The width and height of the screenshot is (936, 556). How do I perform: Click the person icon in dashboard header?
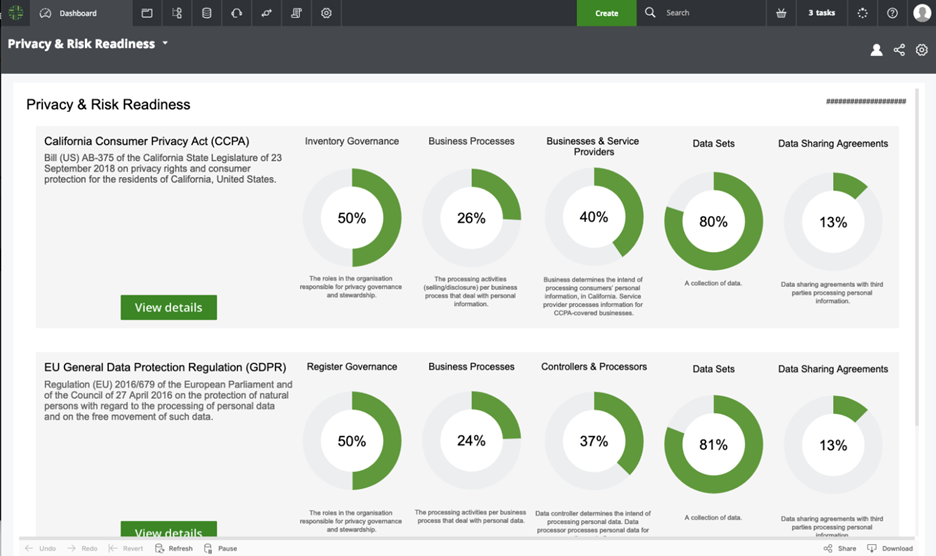pos(876,50)
